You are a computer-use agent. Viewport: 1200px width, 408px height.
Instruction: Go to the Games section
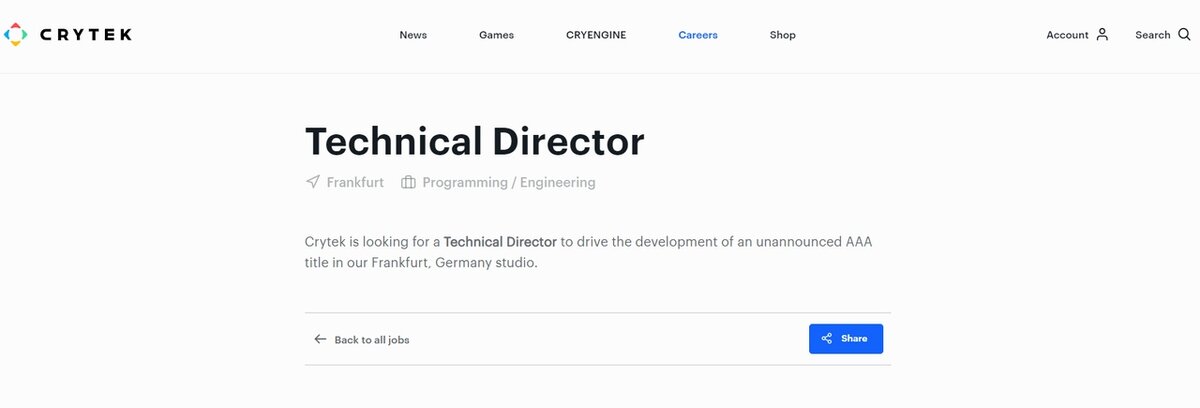[496, 35]
